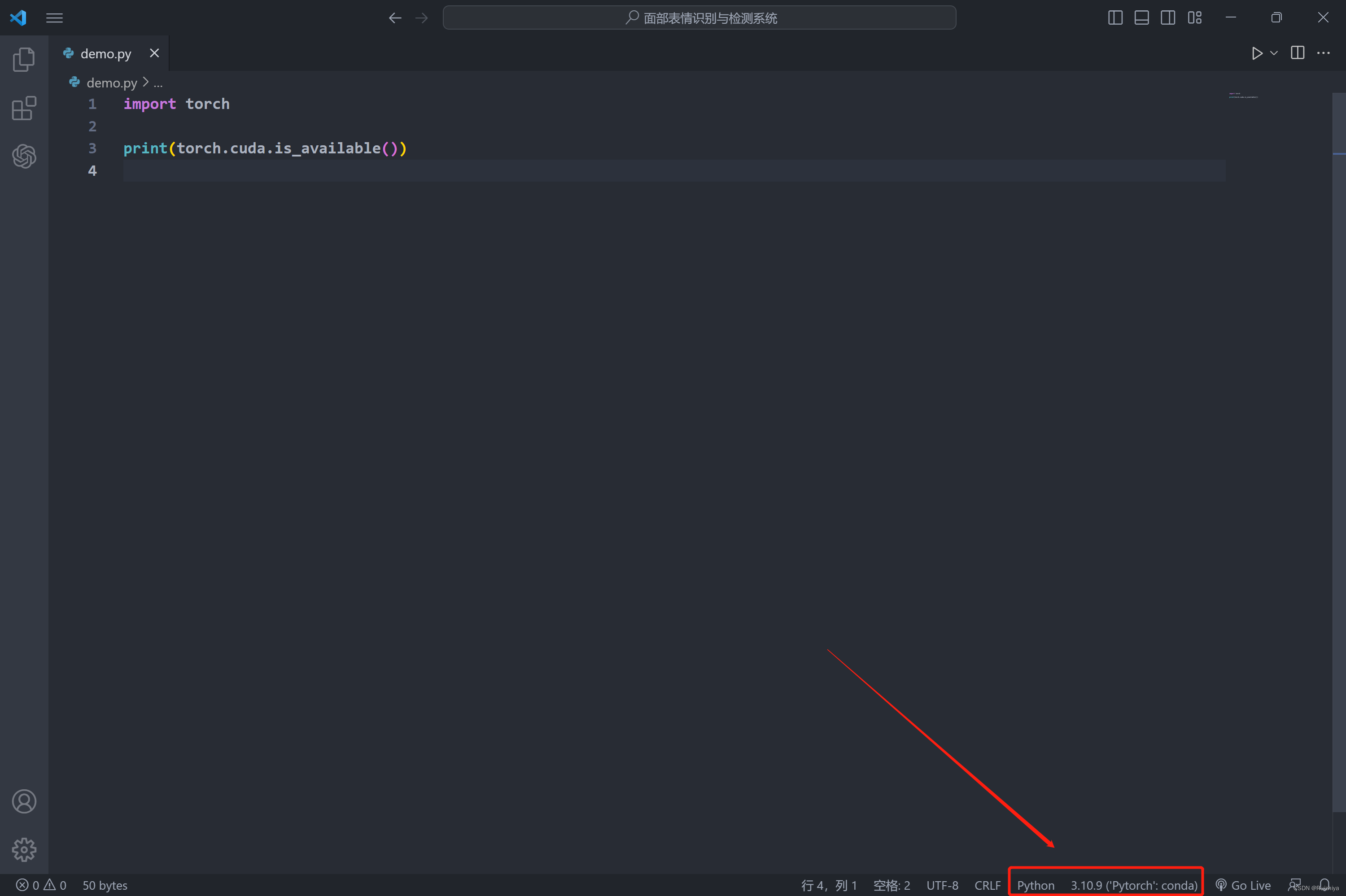Click the command center search box
Image resolution: width=1346 pixels, height=896 pixels.
coord(699,18)
